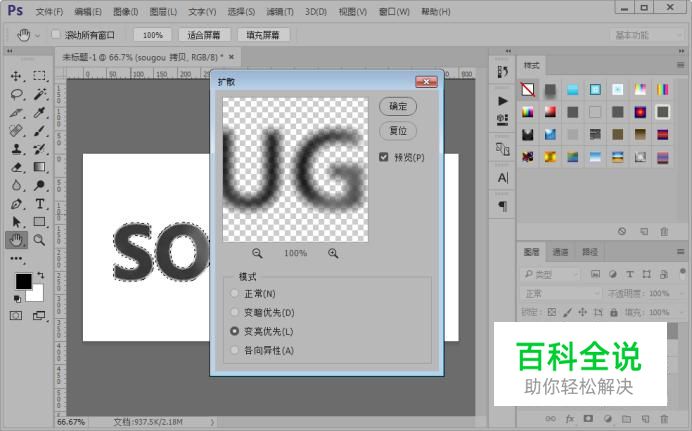Swap foreground and background colors
Screen dimensions: 692x431
(x=41, y=275)
